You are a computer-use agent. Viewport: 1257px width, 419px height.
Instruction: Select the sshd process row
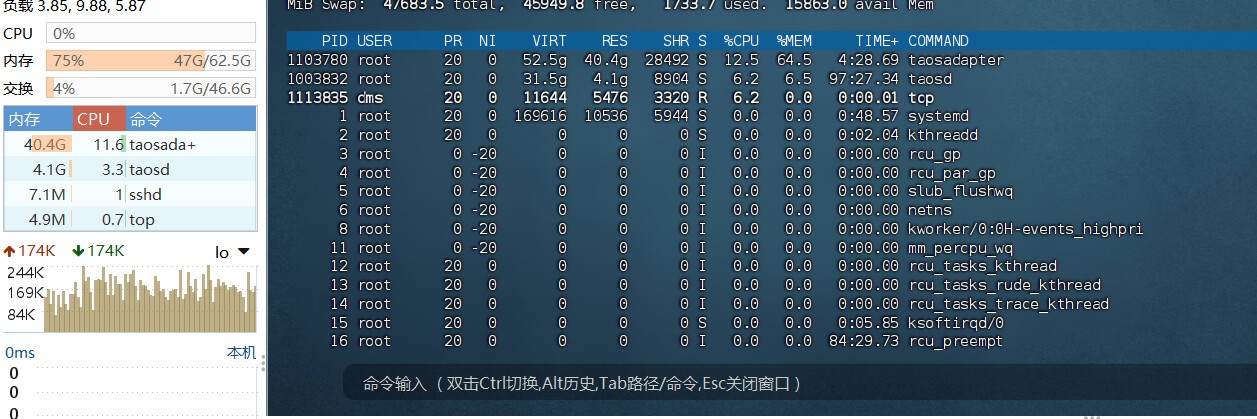tap(130, 195)
